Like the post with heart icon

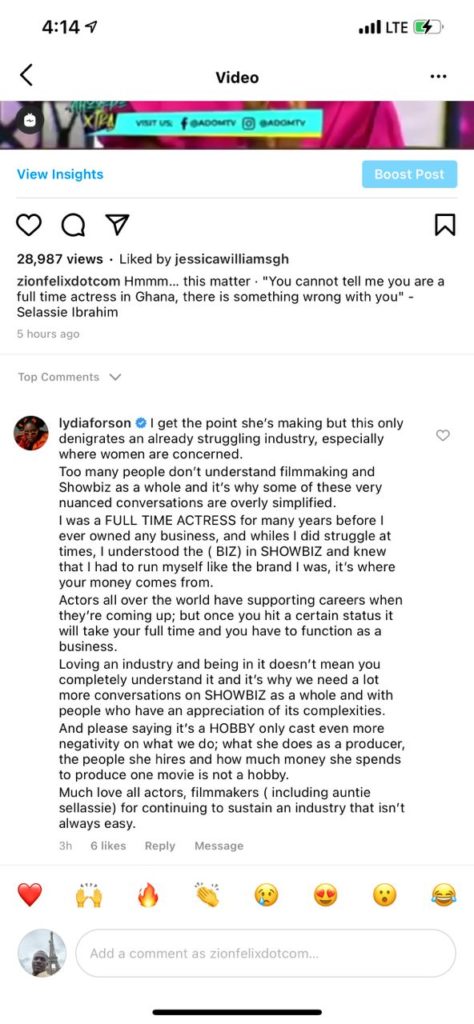[x=29, y=225]
